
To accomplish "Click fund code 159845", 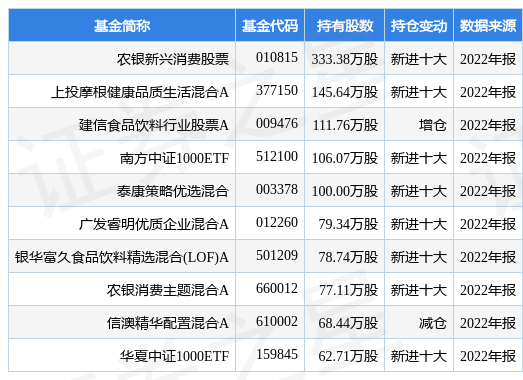I will [277, 355].
